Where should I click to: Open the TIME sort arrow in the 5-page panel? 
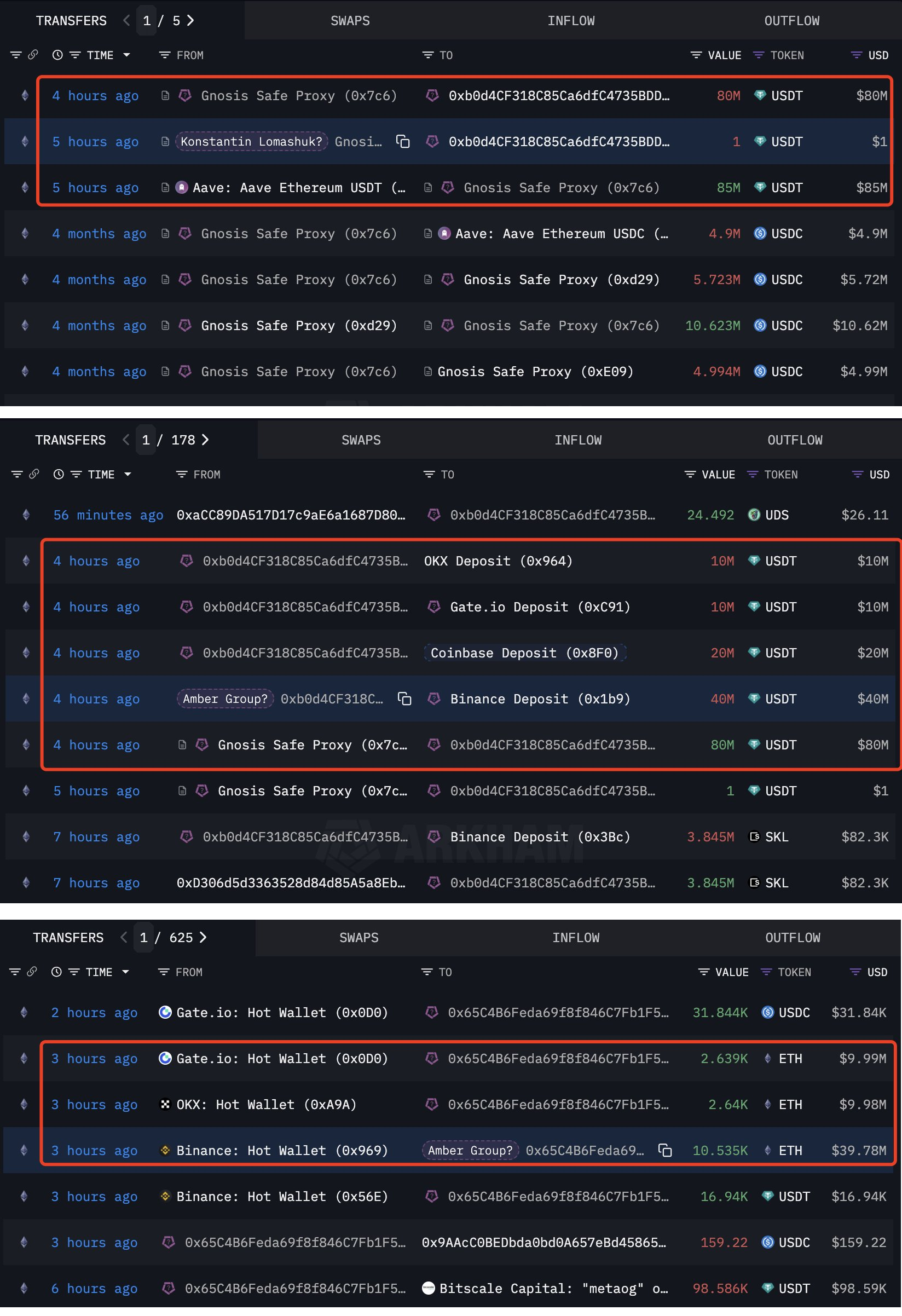tap(127, 55)
